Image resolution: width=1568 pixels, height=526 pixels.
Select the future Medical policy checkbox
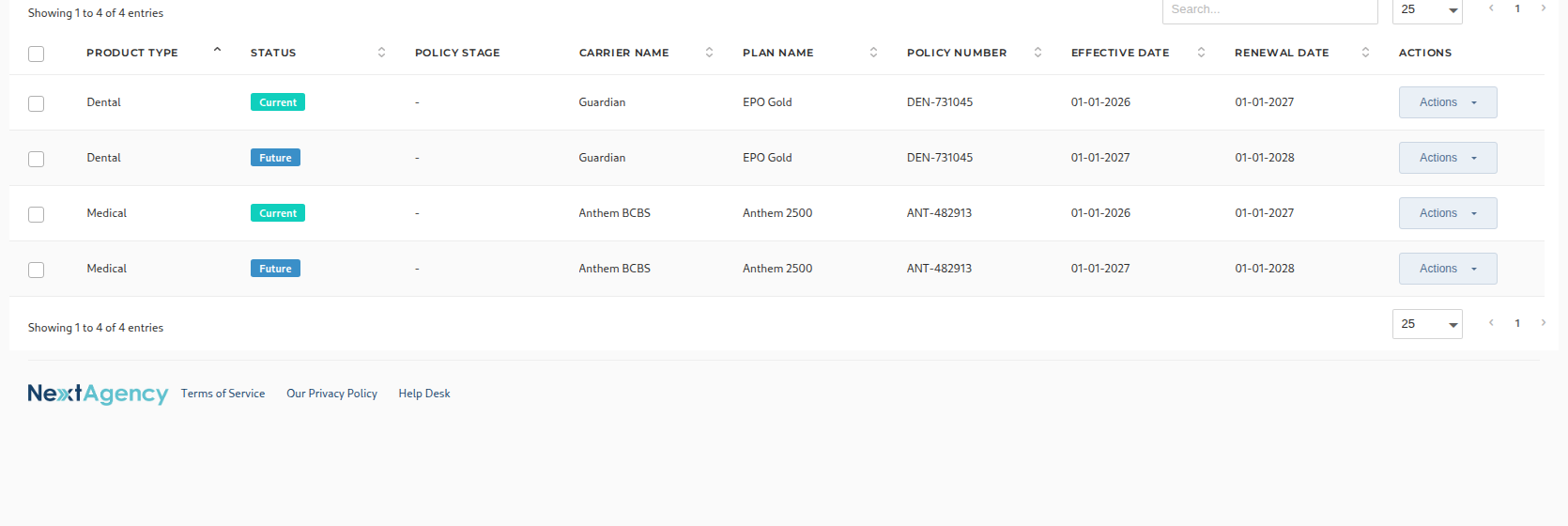coord(37,270)
